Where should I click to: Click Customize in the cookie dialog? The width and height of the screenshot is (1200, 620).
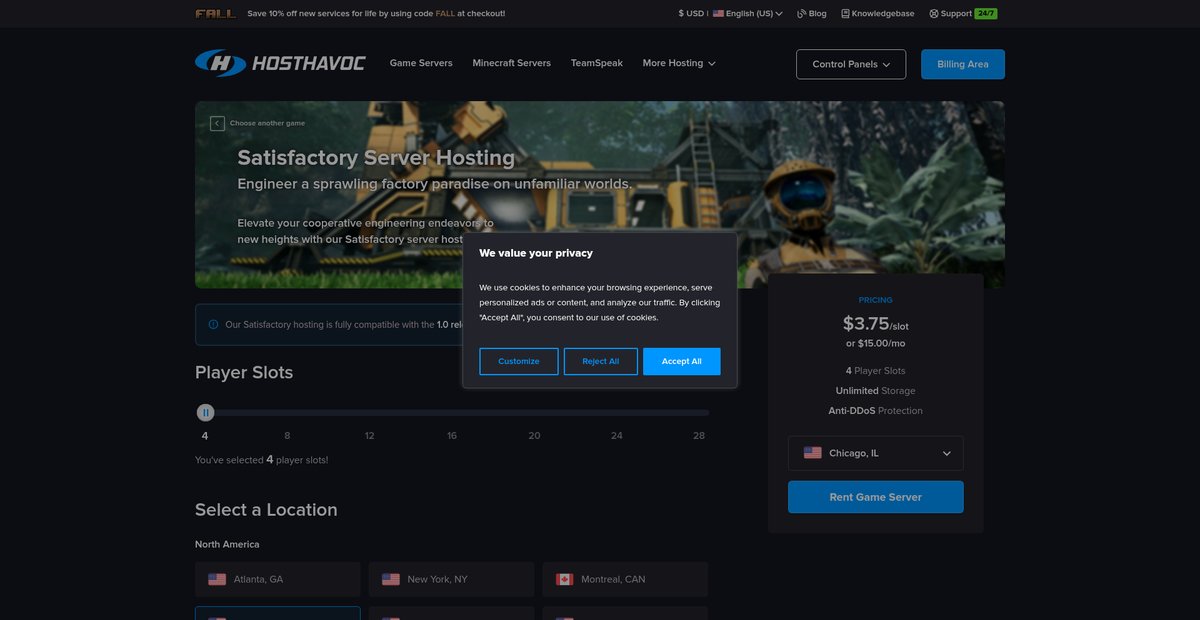tap(519, 361)
